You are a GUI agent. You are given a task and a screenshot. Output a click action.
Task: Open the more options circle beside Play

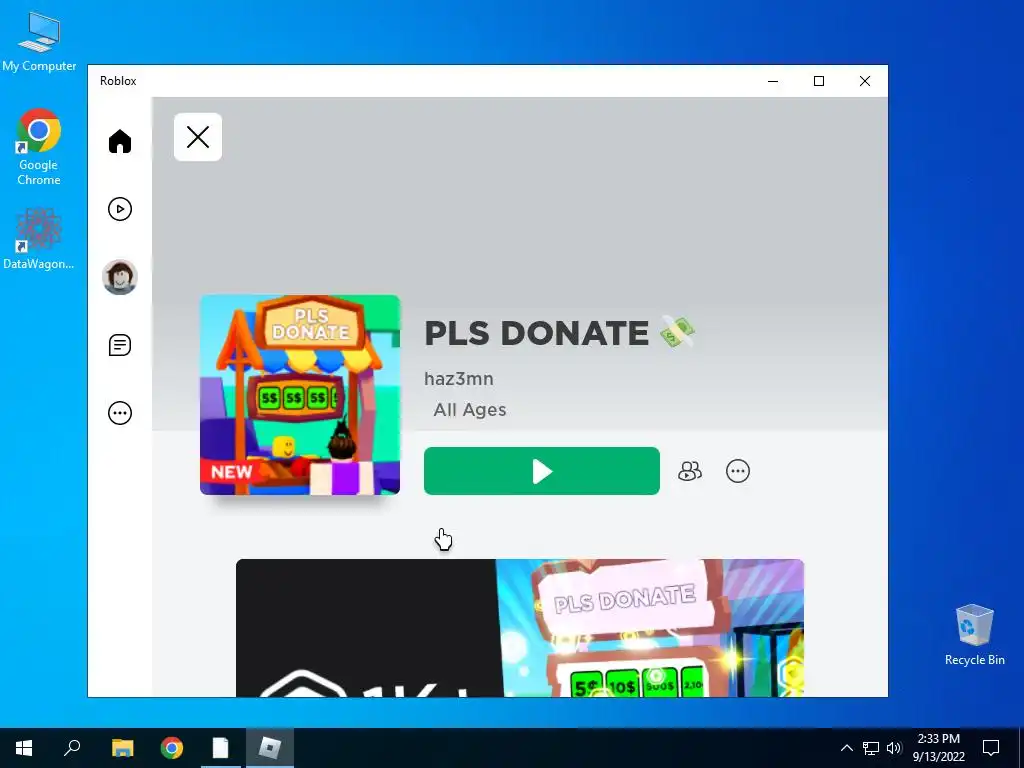click(x=738, y=471)
